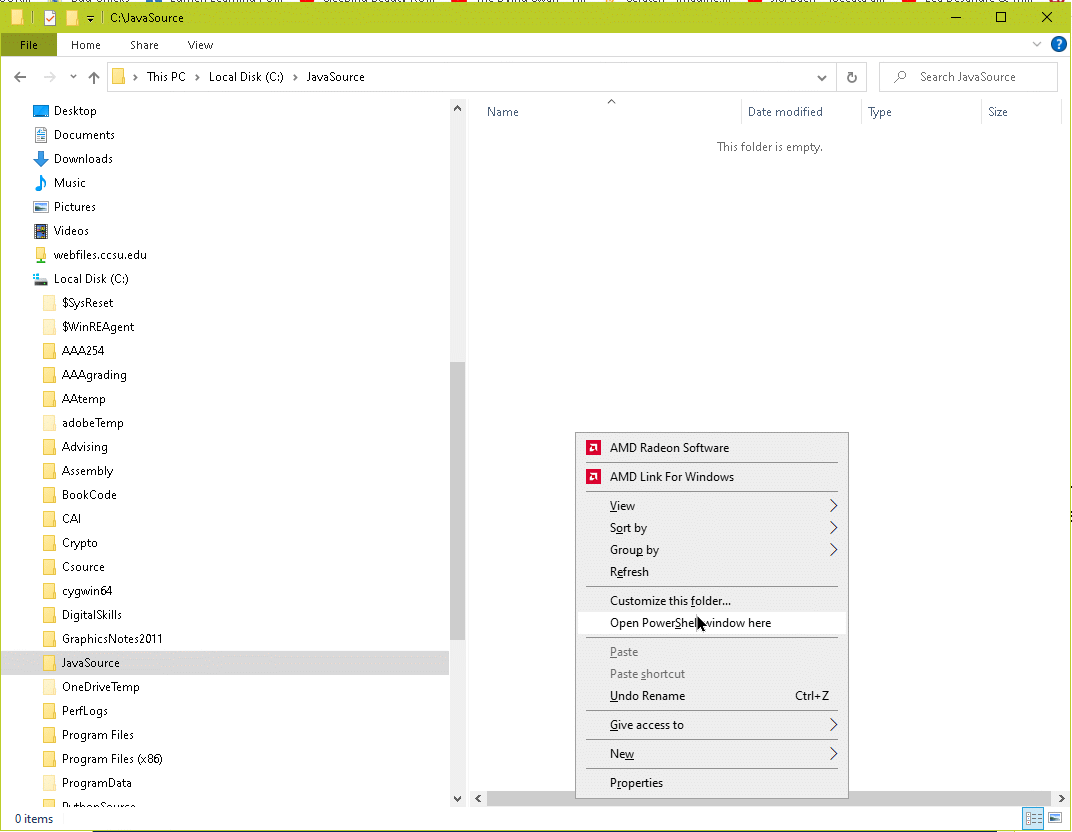The height and width of the screenshot is (832, 1072).
Task: Click the navigation pane scrollbar thumb
Action: point(457,500)
